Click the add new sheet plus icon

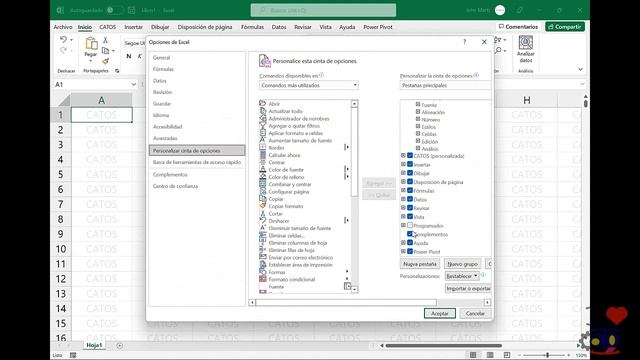click(x=119, y=345)
